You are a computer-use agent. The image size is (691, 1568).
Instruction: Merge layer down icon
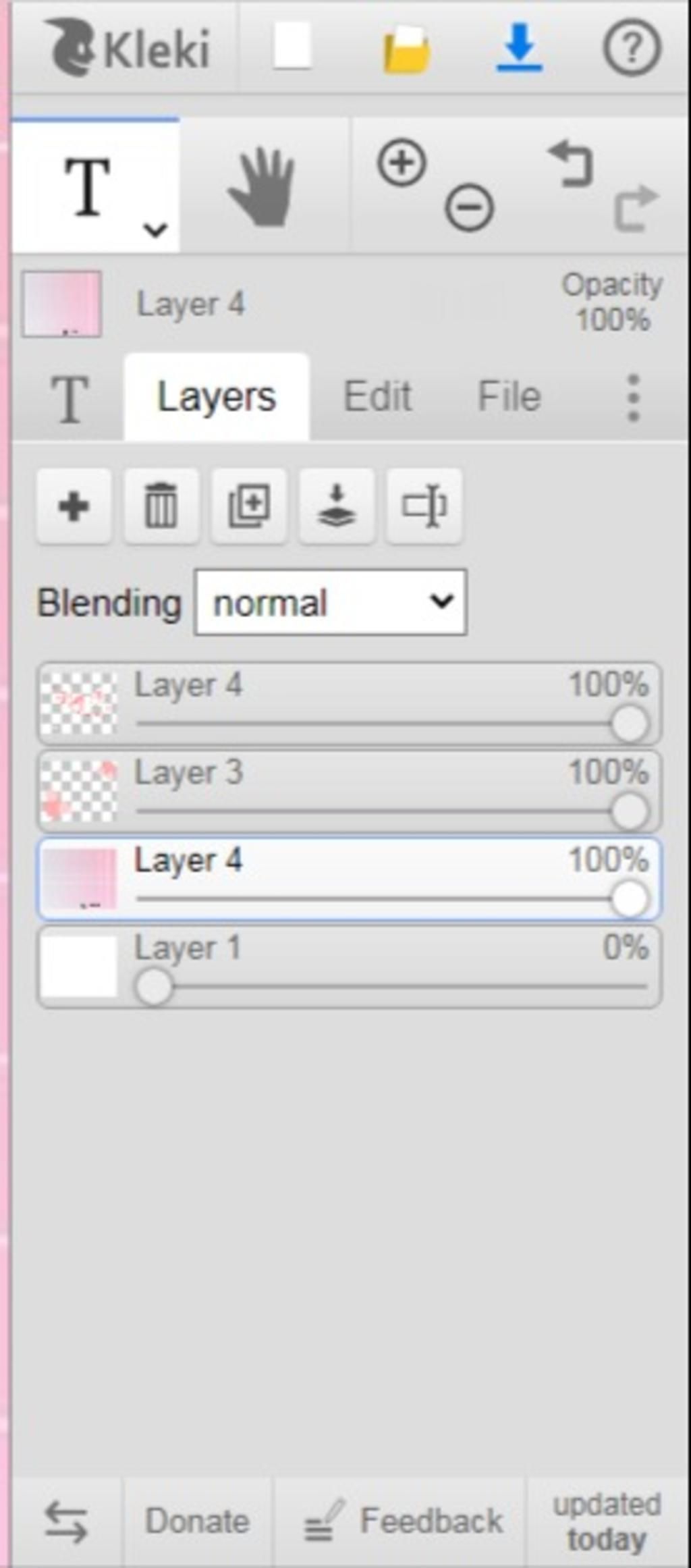click(337, 506)
